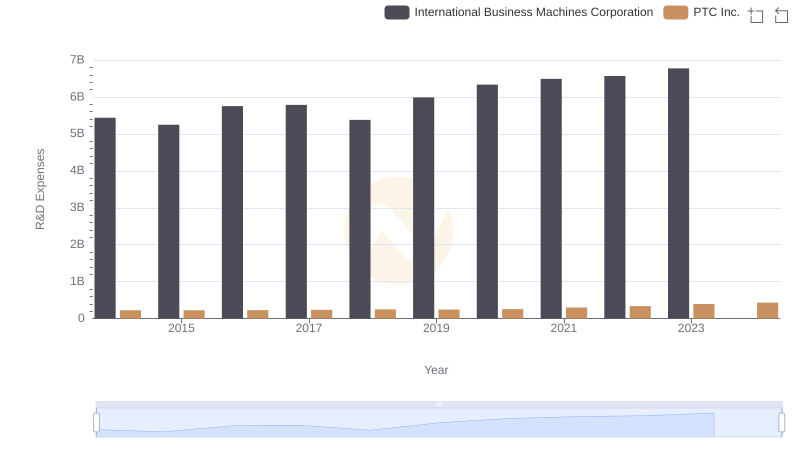
Task: Click the '2023' x-axis label
Action: pos(691,328)
